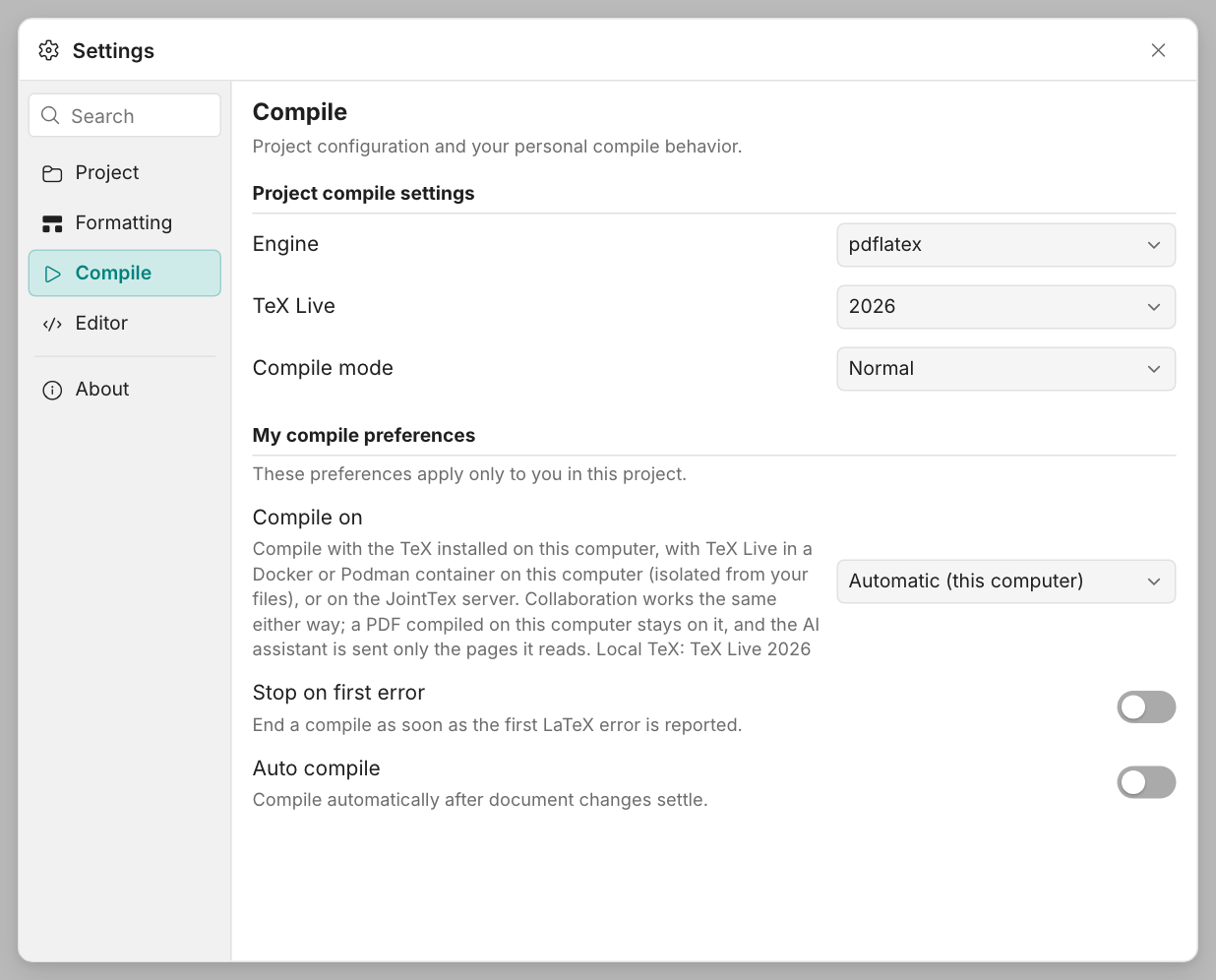Click 'Project configuration and your personal' subtitle
Viewport: 1216px width, 980px height.
[497, 147]
